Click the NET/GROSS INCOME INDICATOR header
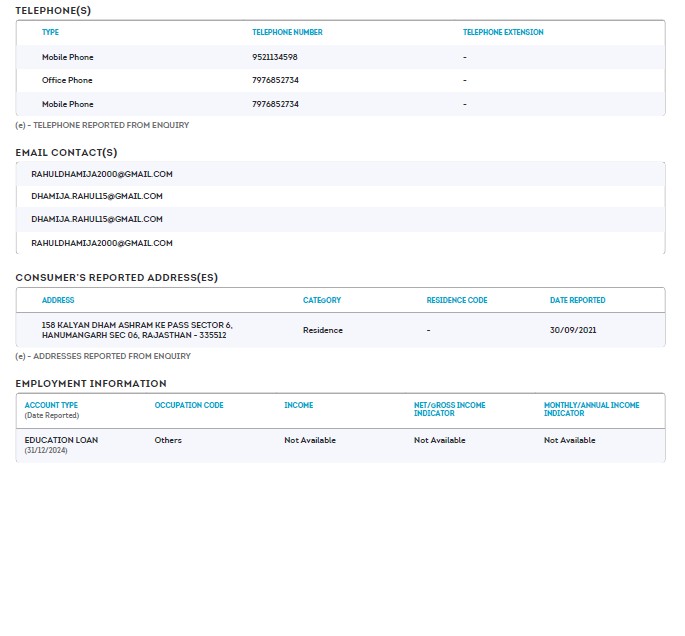 click(450, 409)
